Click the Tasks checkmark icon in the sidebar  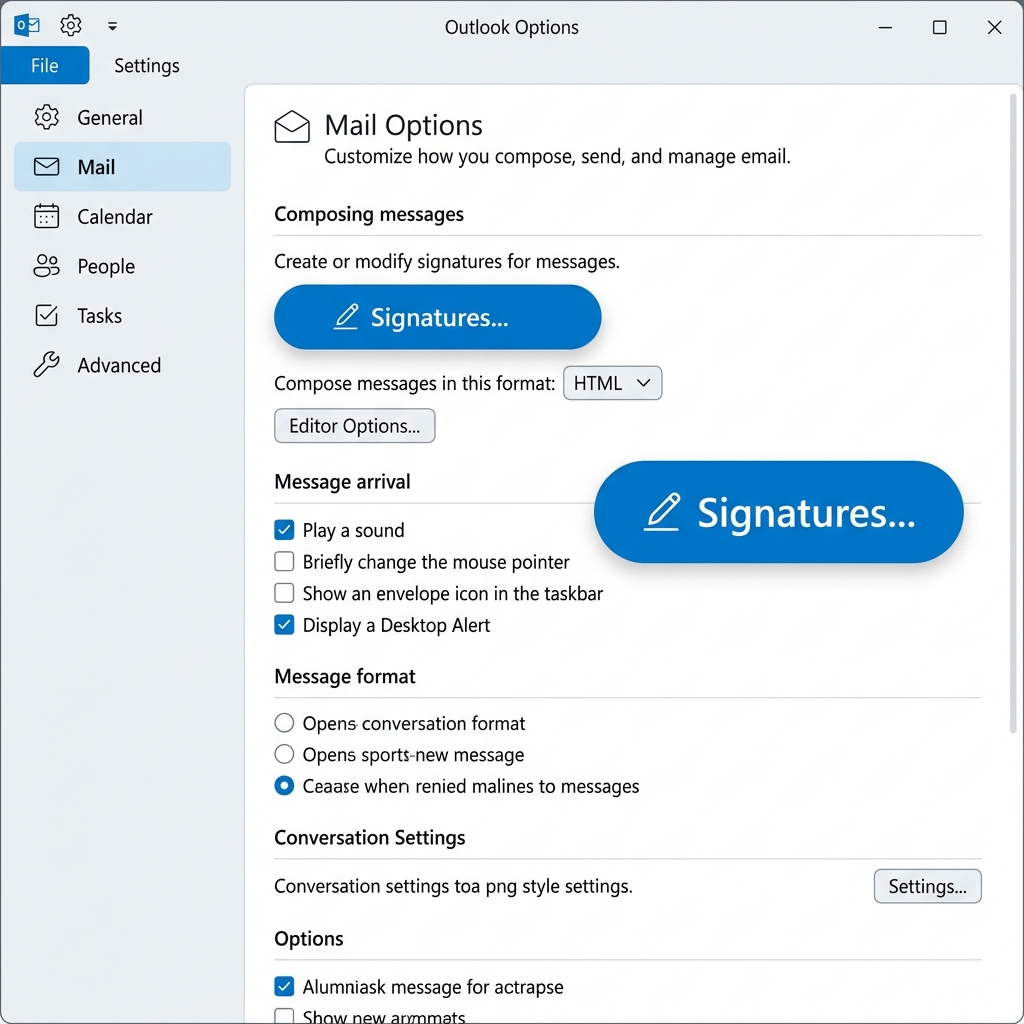tap(46, 316)
